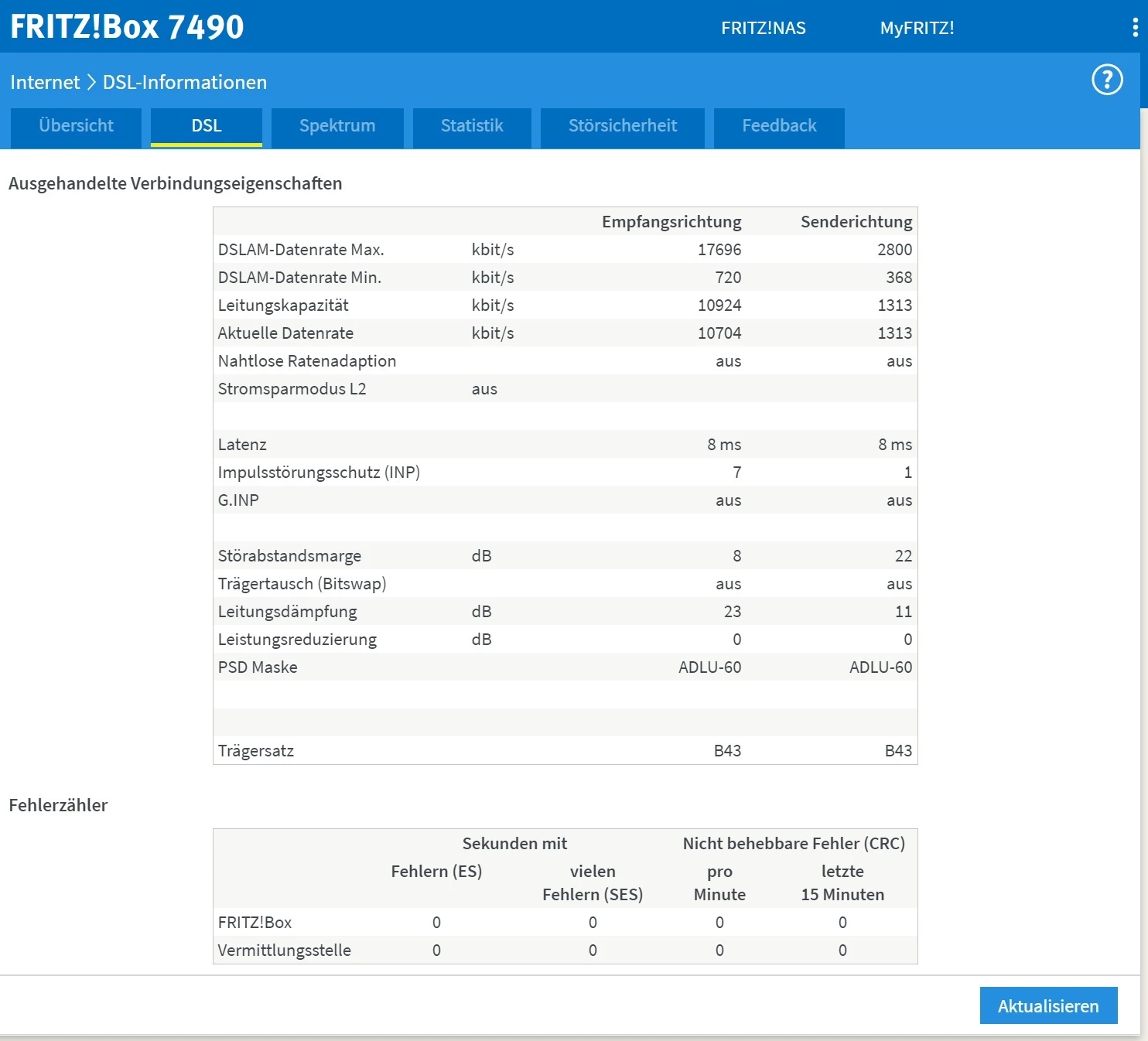Open the MyFRITZ! link

[x=917, y=28]
